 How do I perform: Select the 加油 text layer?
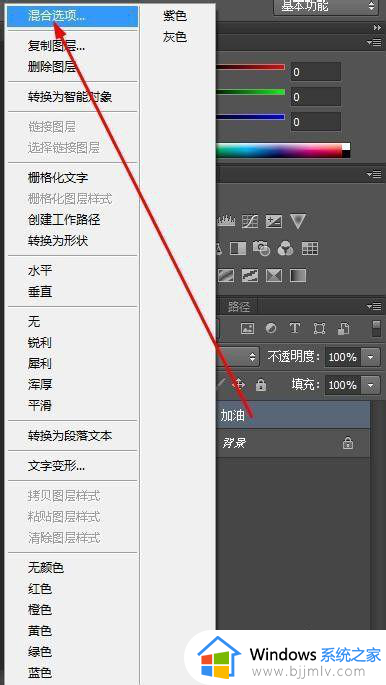[293, 415]
